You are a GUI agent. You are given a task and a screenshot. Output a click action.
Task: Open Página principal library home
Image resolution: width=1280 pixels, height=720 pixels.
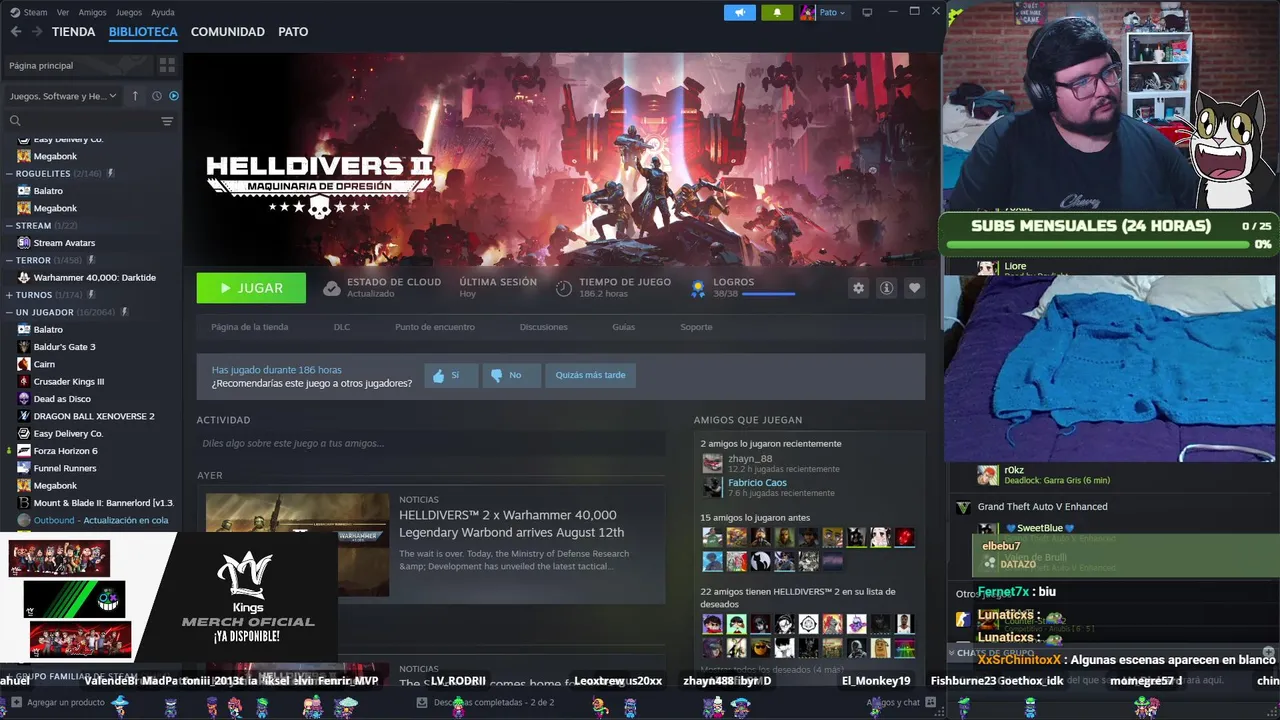click(79, 65)
